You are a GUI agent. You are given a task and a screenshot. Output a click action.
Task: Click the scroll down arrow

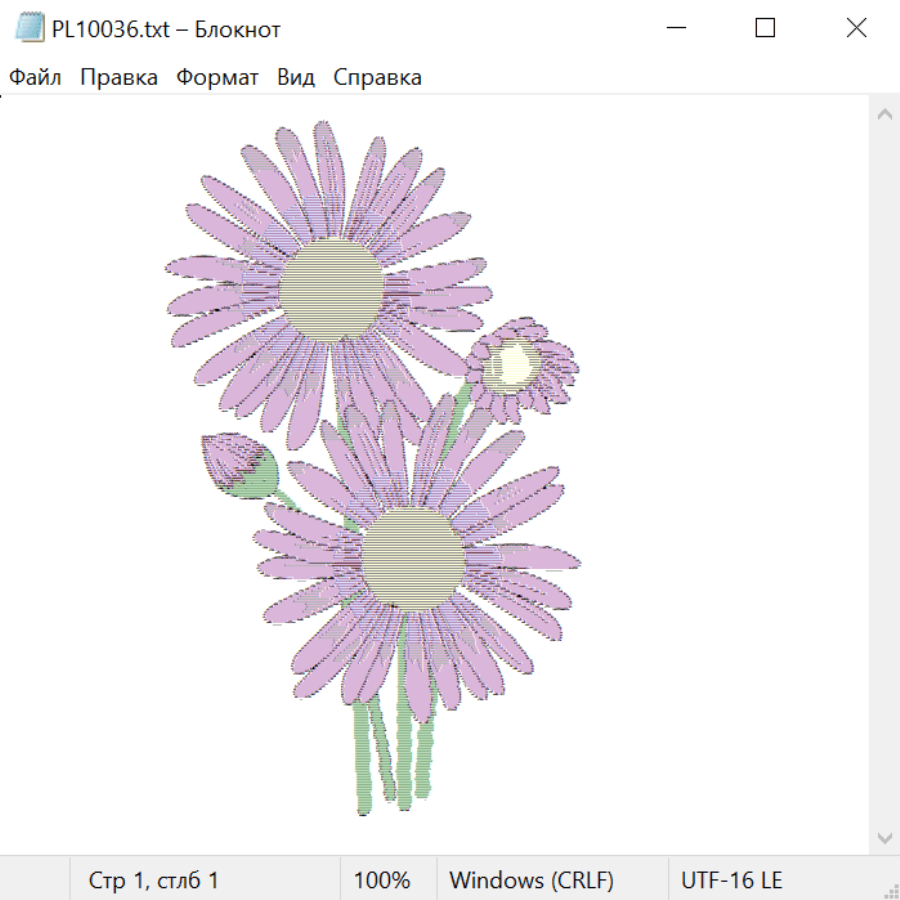pyautogui.click(x=884, y=837)
